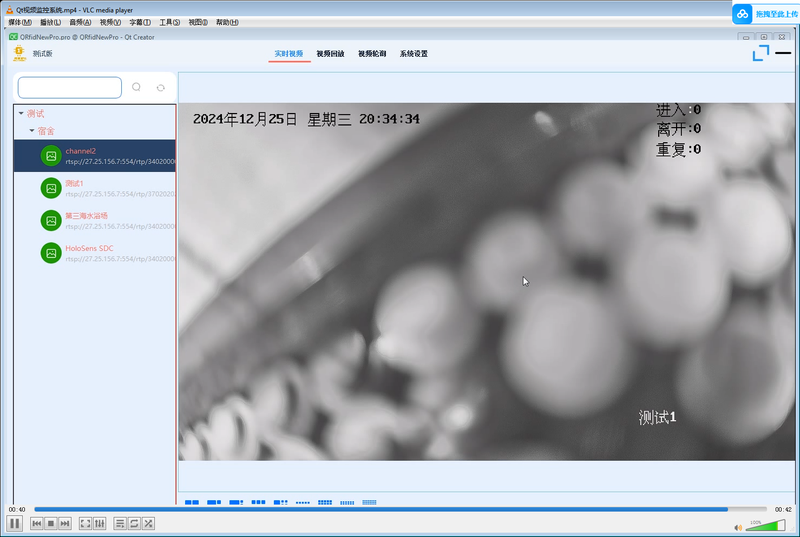Show the VLC playlist
This screenshot has width=800, height=537.
coord(120,523)
